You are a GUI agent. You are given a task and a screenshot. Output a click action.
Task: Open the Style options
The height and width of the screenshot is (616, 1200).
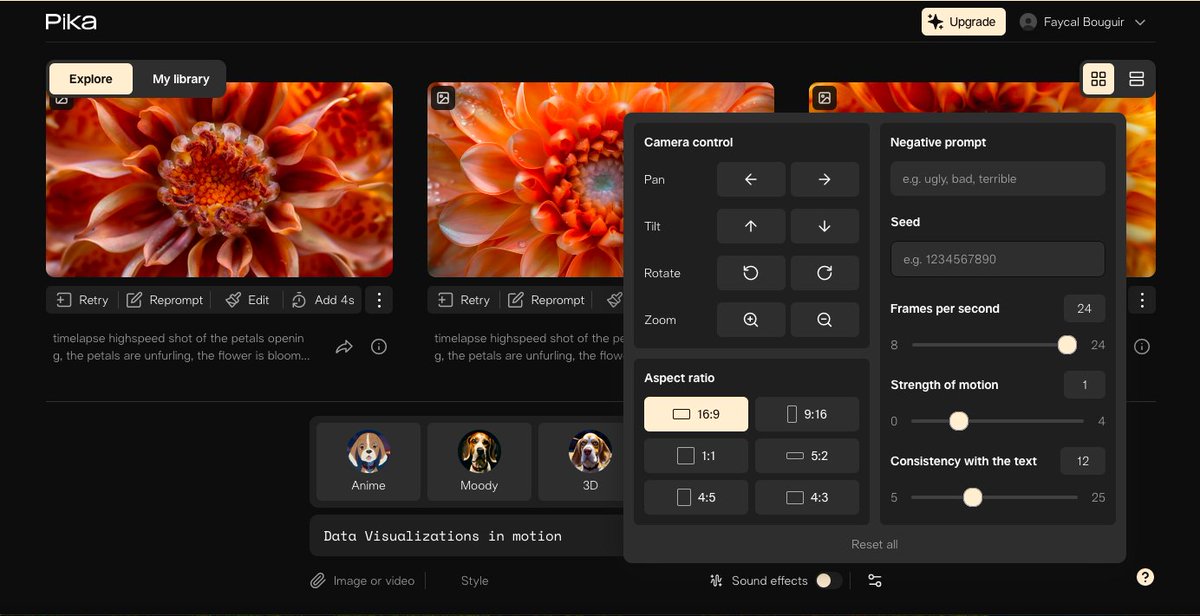tap(475, 581)
